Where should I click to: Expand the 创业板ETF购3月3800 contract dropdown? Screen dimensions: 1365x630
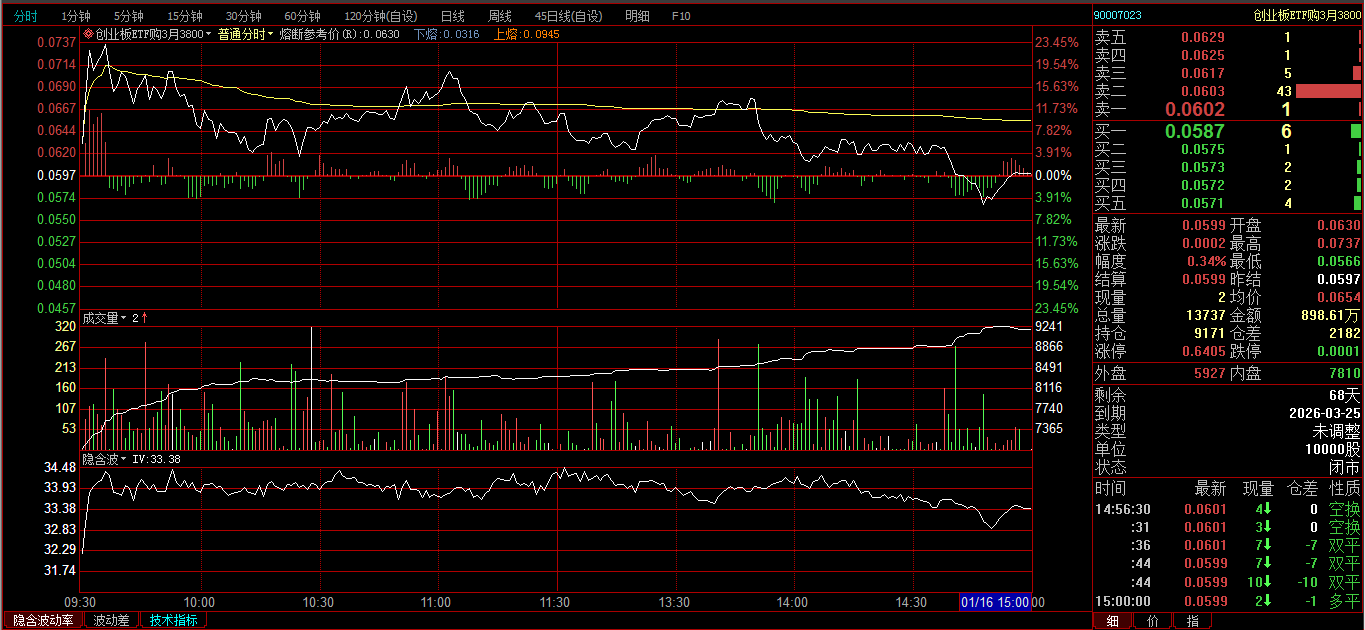tap(208, 34)
